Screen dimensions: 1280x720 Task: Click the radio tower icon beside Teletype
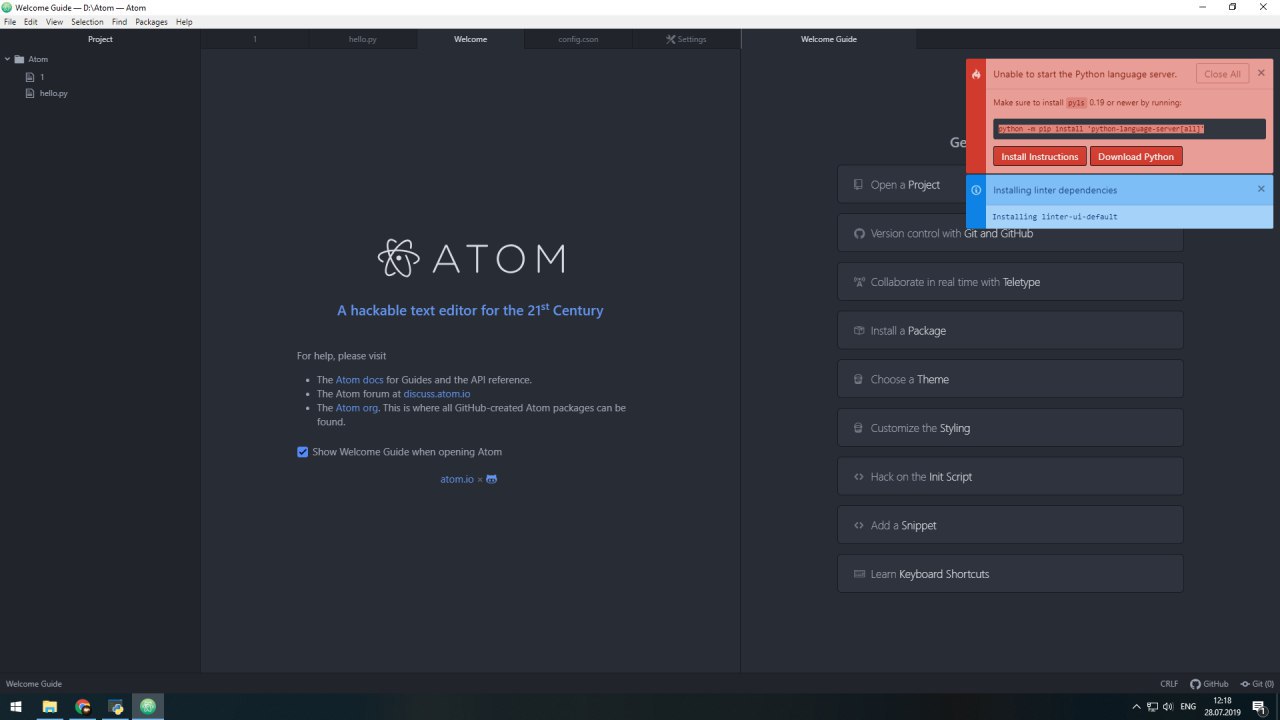click(858, 282)
